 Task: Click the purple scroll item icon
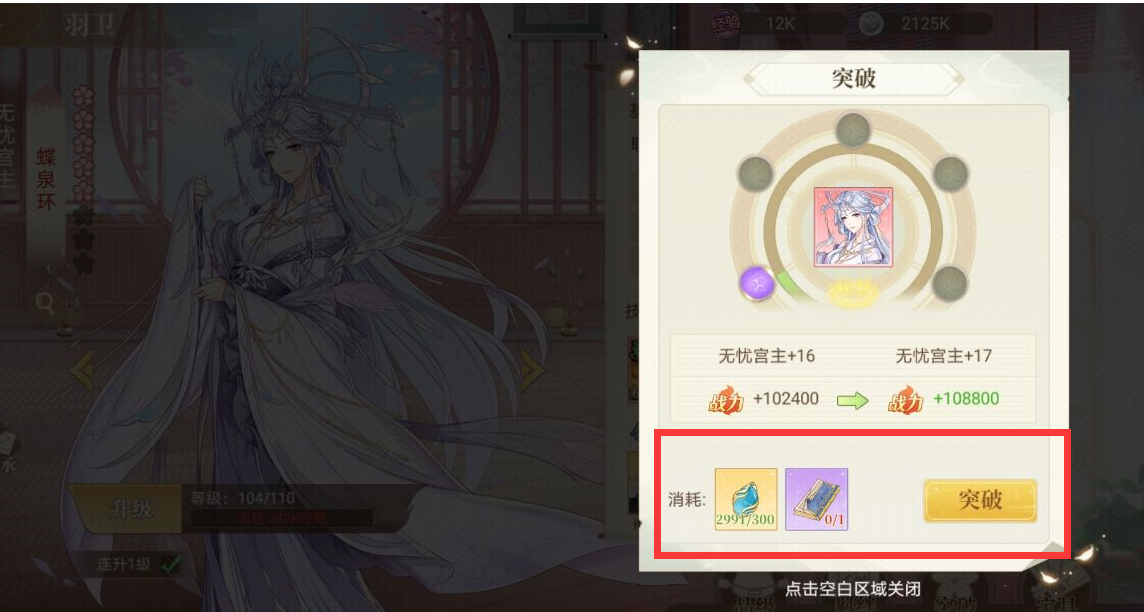816,499
